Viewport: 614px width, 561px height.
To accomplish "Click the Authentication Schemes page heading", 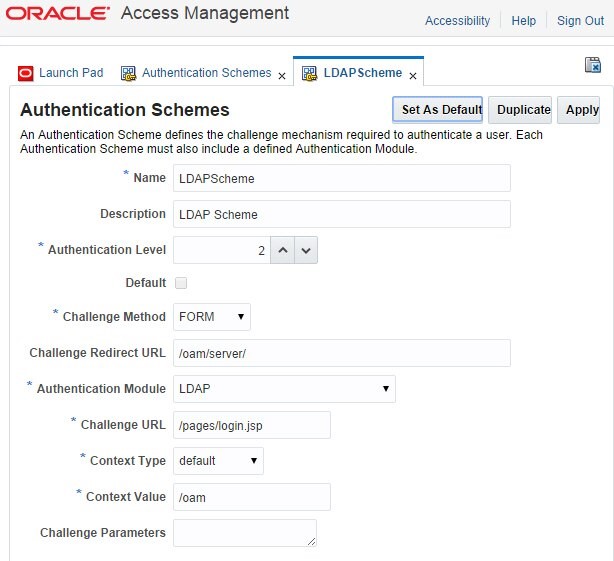I will pyautogui.click(x=125, y=110).
